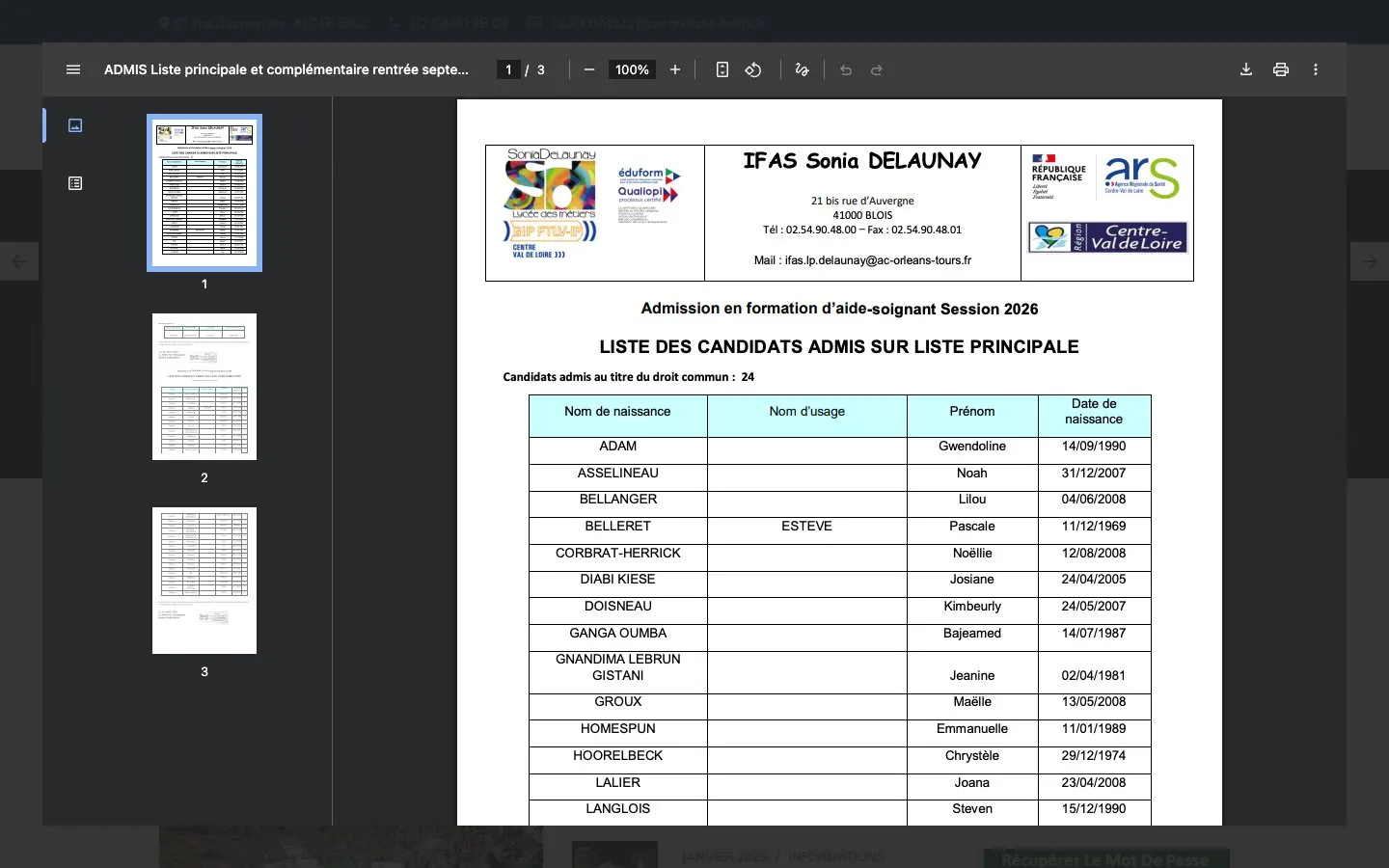Show document outline view in sidebar
Viewport: 1389px width, 868px height.
coord(75,183)
